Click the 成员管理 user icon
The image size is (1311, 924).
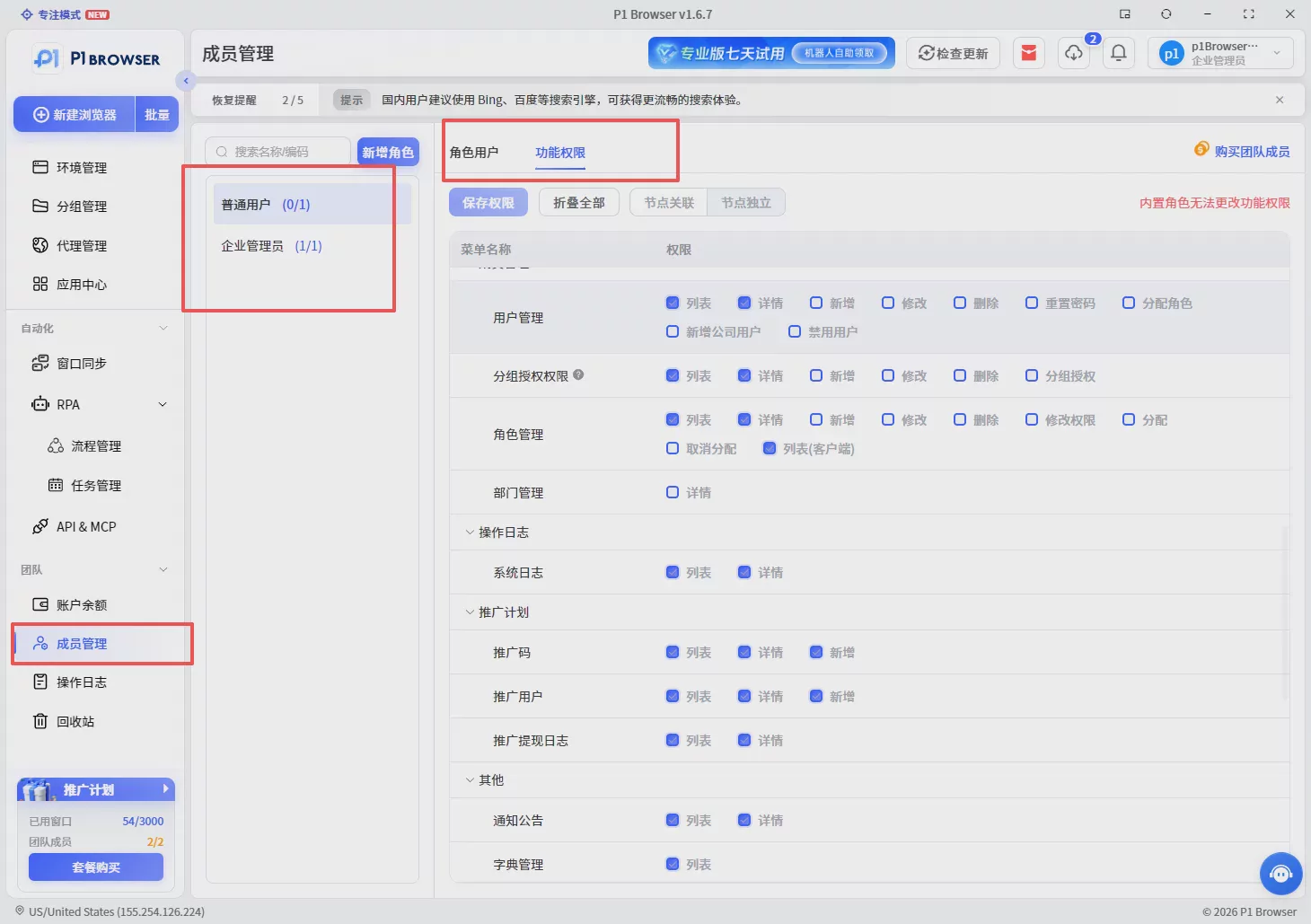40,643
